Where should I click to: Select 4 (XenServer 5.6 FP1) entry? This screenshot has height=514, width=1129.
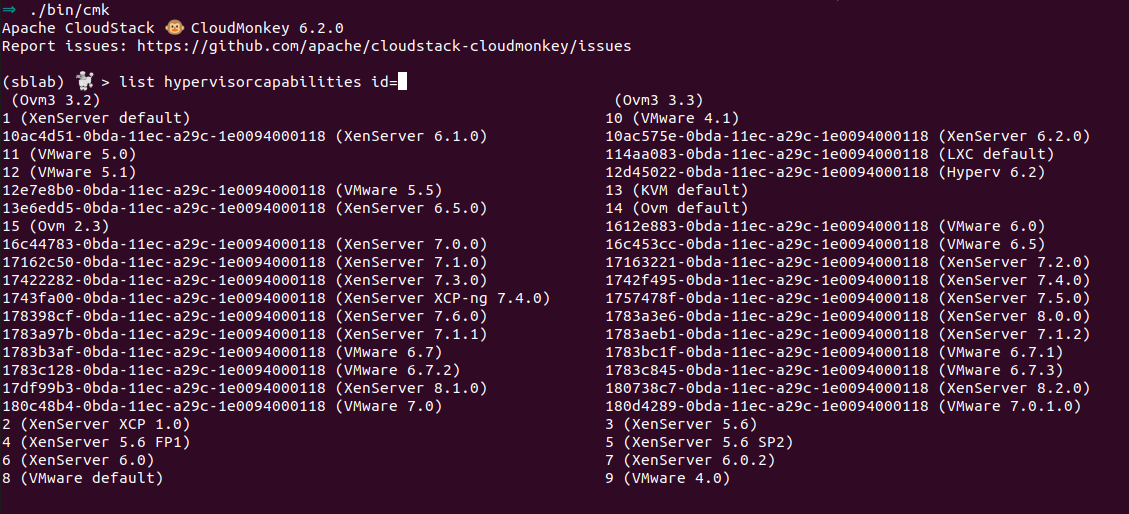click(x=96, y=442)
